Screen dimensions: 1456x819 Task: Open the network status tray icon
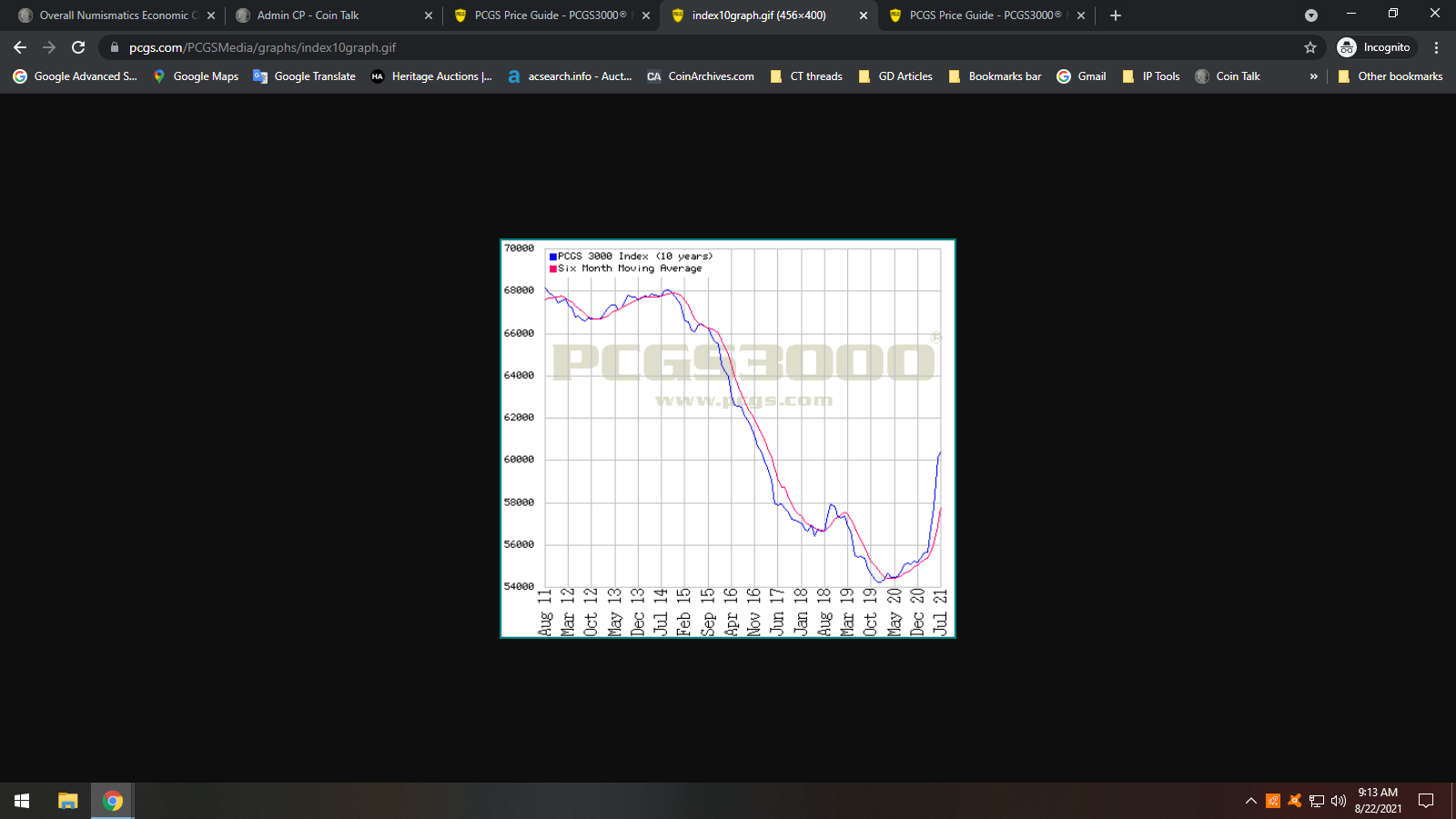[1316, 801]
